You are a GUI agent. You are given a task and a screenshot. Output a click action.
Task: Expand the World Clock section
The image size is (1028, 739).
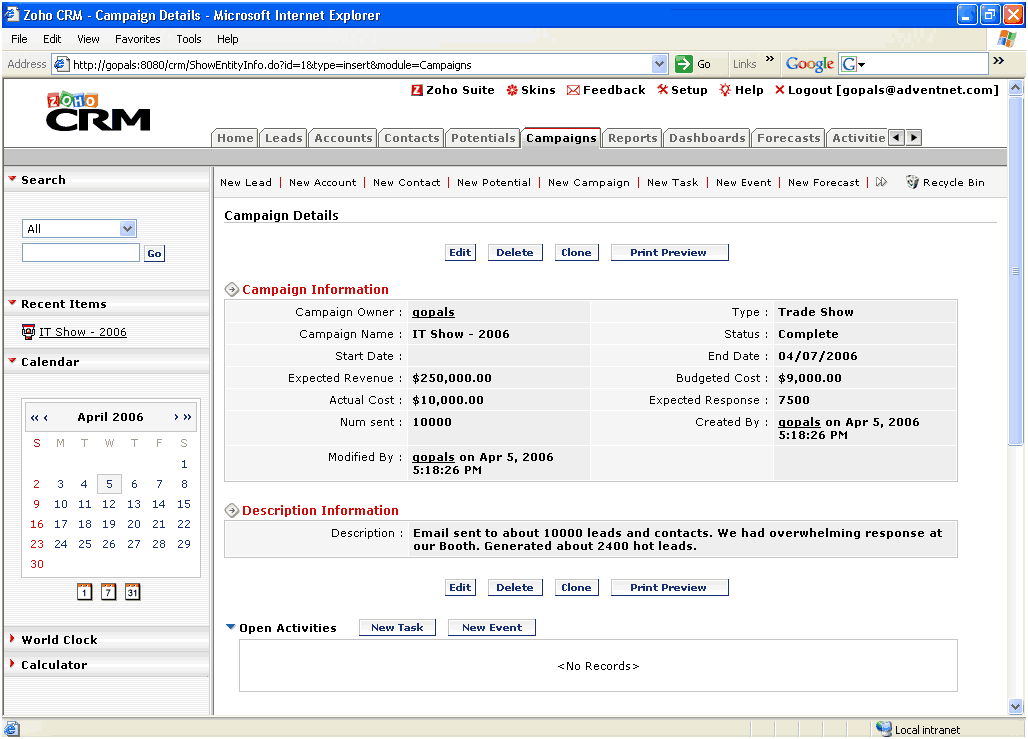click(12, 638)
